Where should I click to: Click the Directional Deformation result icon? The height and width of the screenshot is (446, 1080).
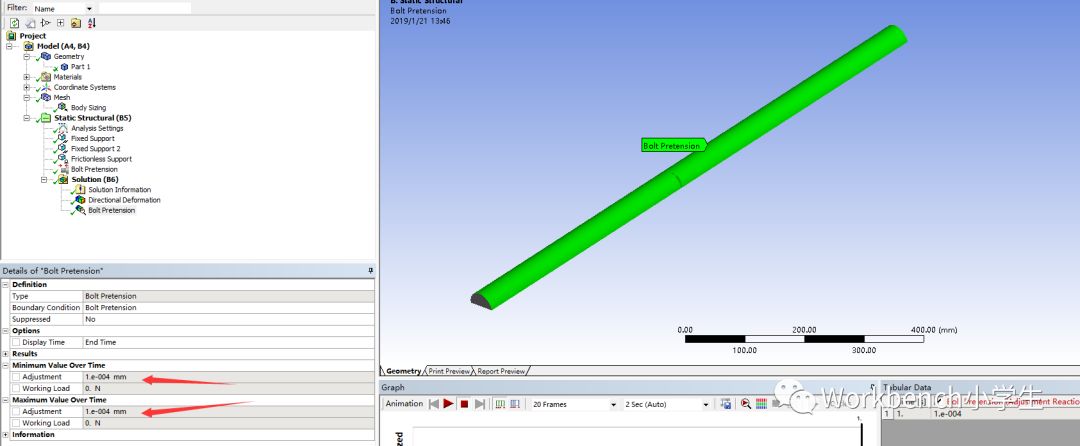(x=80, y=200)
